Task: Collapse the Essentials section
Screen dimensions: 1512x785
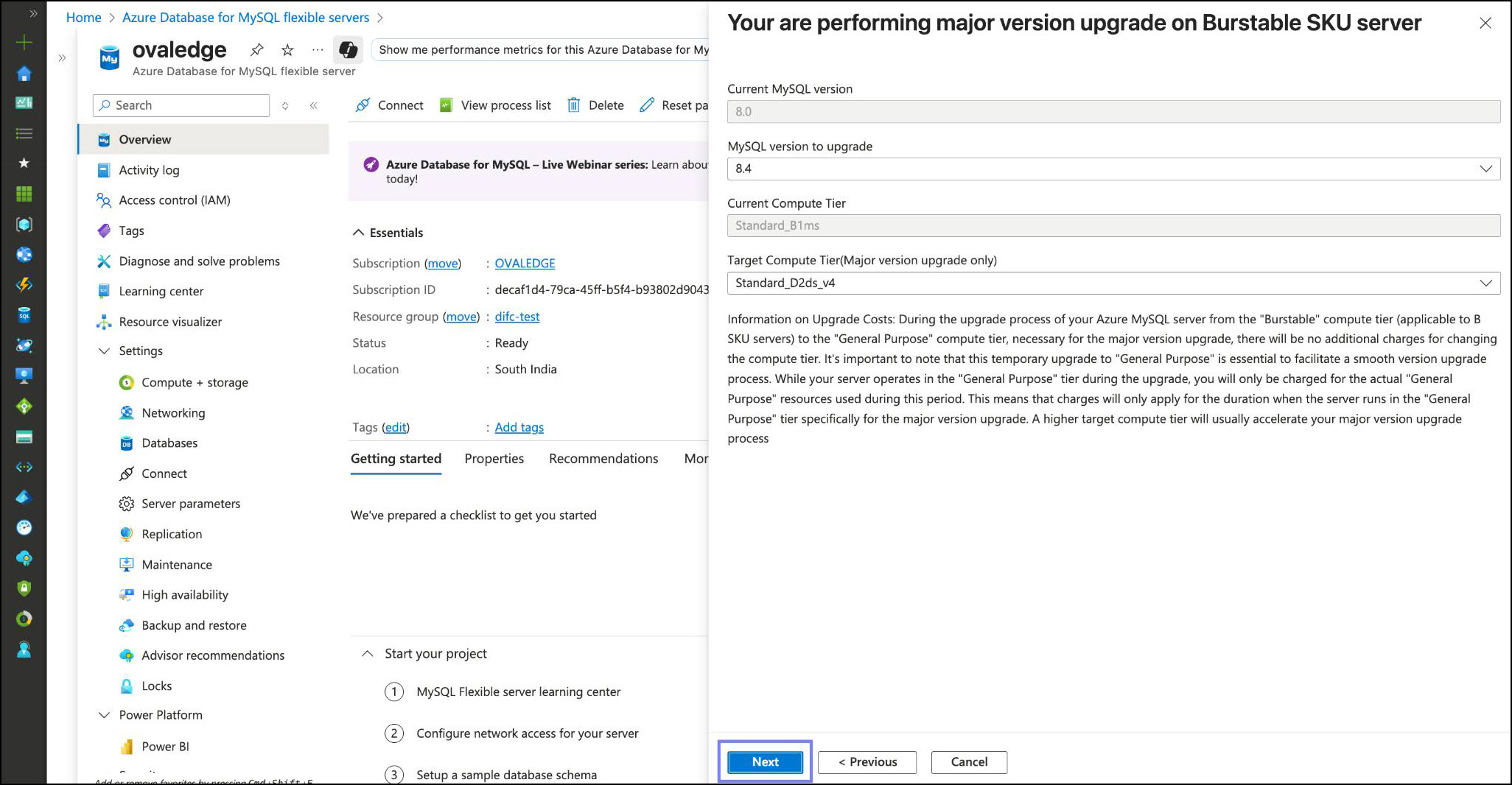Action: pos(359,233)
